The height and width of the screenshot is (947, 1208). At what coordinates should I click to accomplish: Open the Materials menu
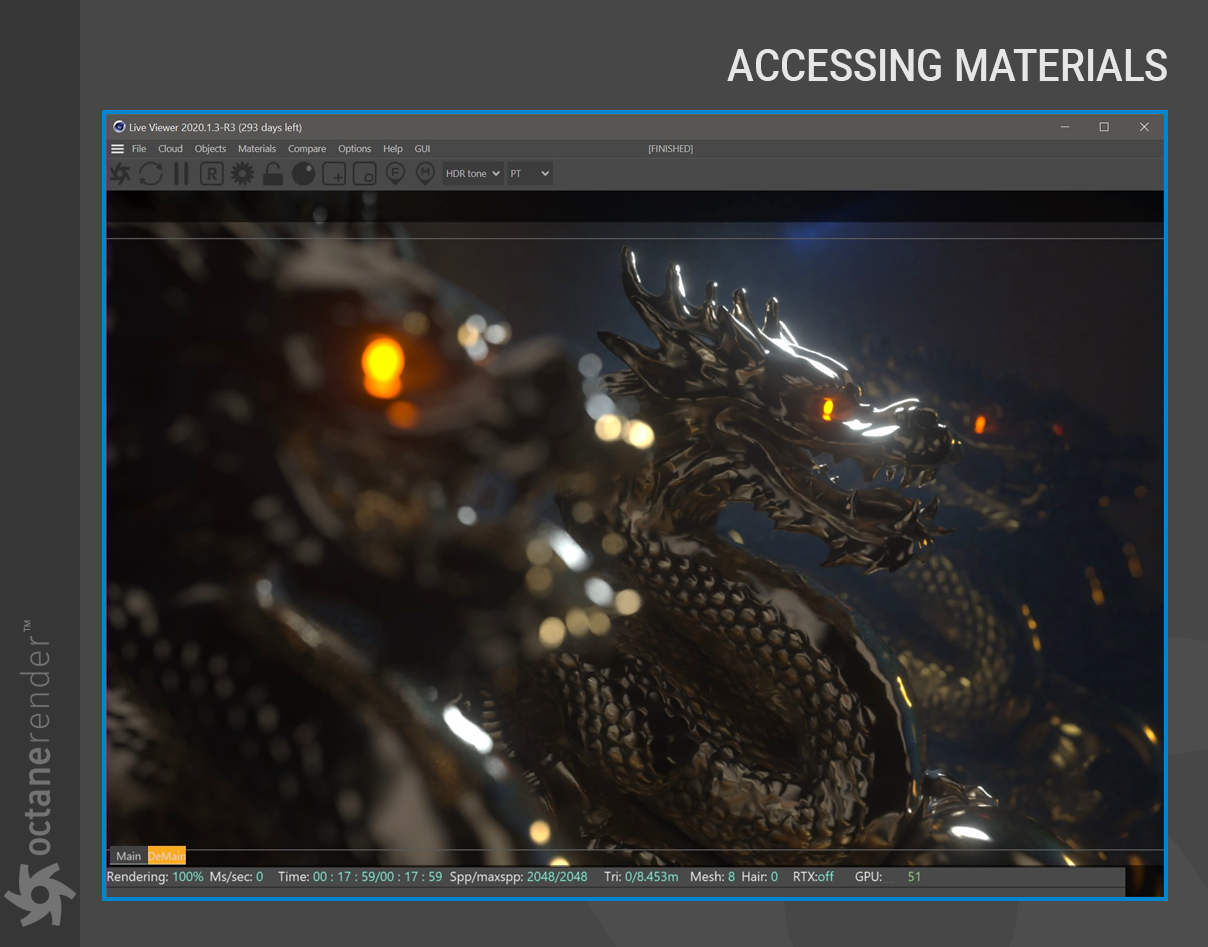click(257, 149)
